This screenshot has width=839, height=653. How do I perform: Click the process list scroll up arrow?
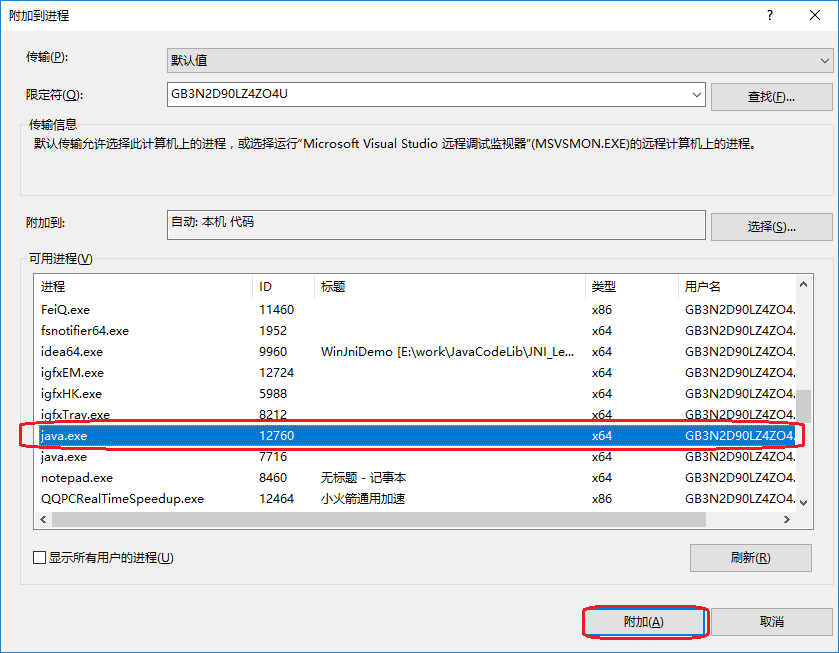803,284
